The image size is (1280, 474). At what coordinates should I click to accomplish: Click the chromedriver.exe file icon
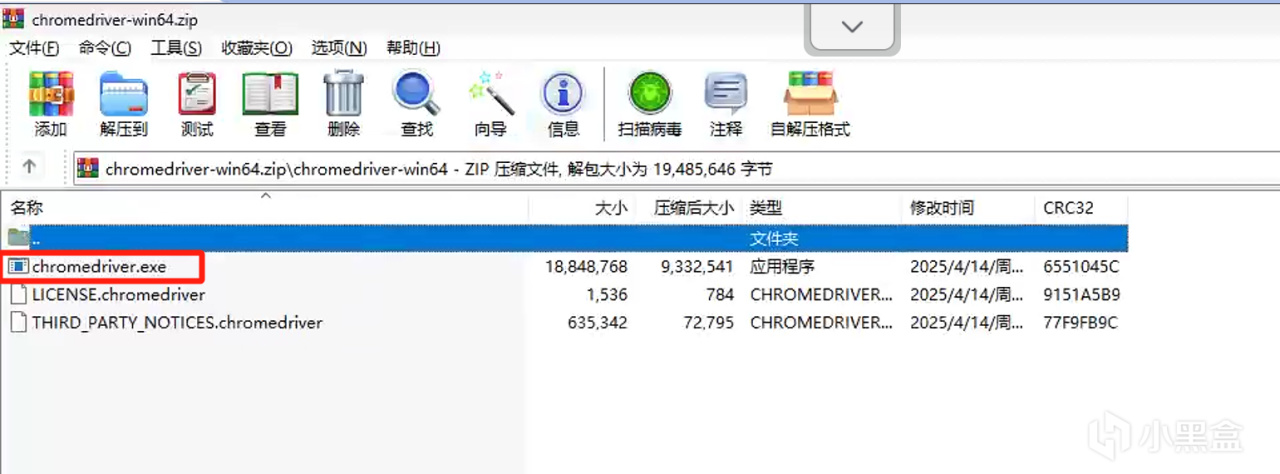pos(18,267)
